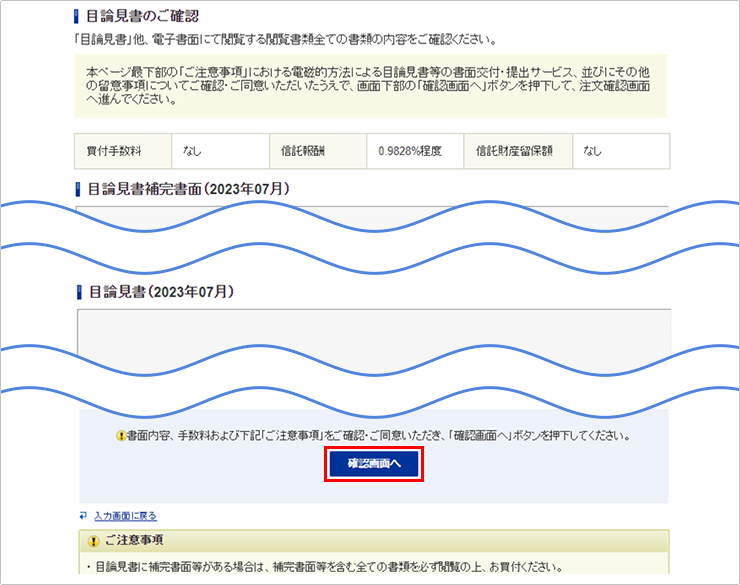Click the blue marker beside 目論見書(2023年07月)
The image size is (740, 585).
(x=78, y=292)
